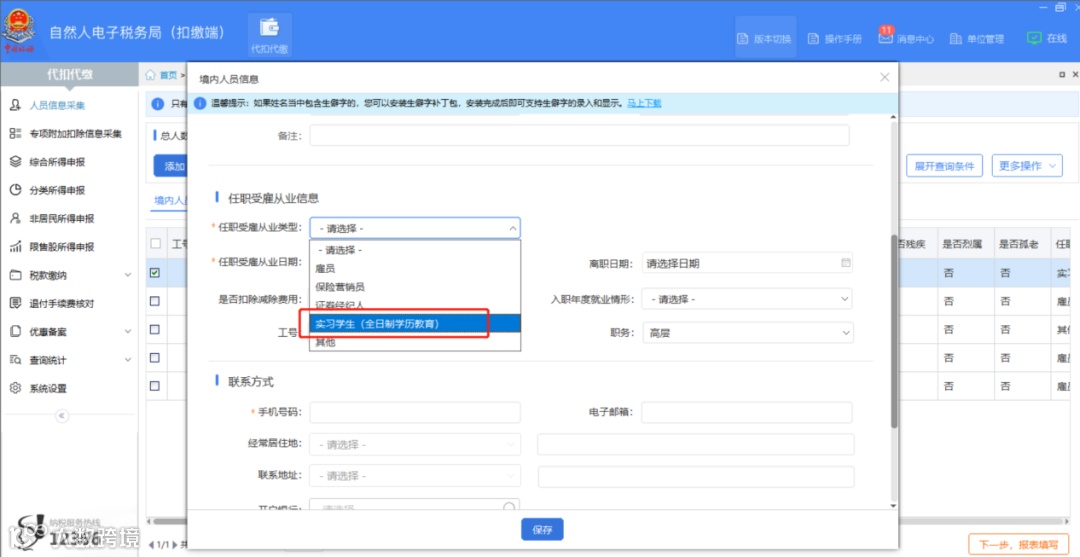
Task: Collapse the sidebar with double-chevron button
Action: [x=61, y=416]
